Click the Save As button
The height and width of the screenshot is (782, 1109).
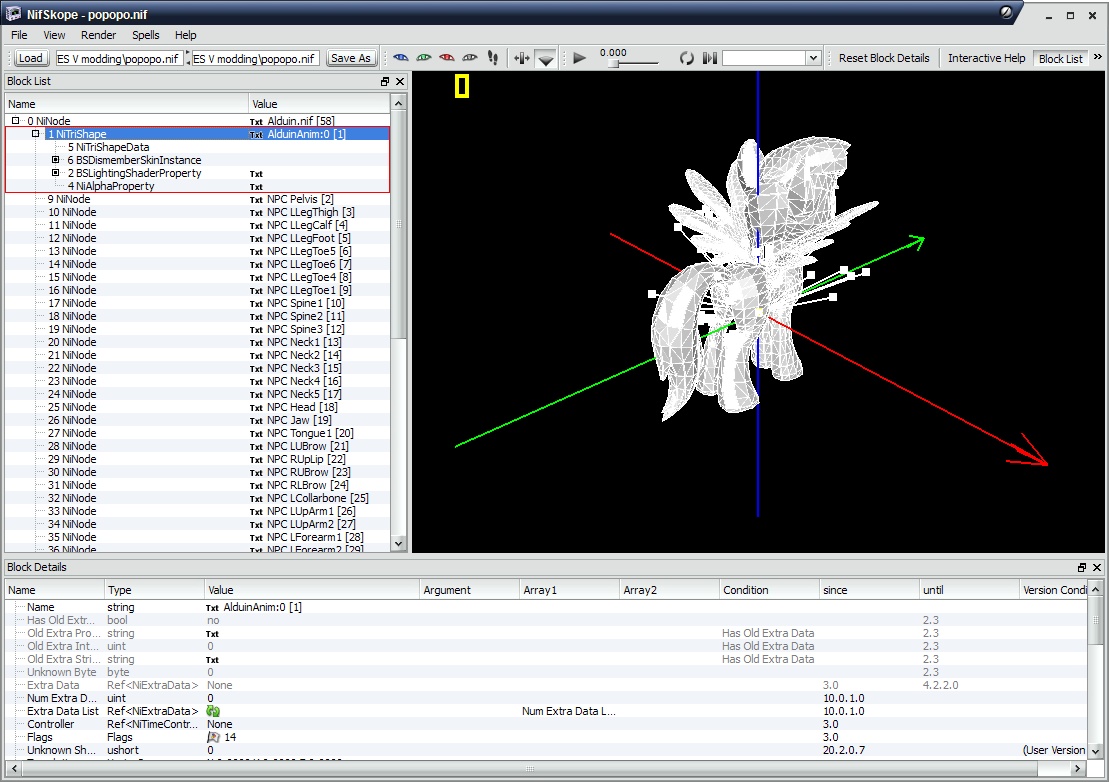pyautogui.click(x=351, y=58)
